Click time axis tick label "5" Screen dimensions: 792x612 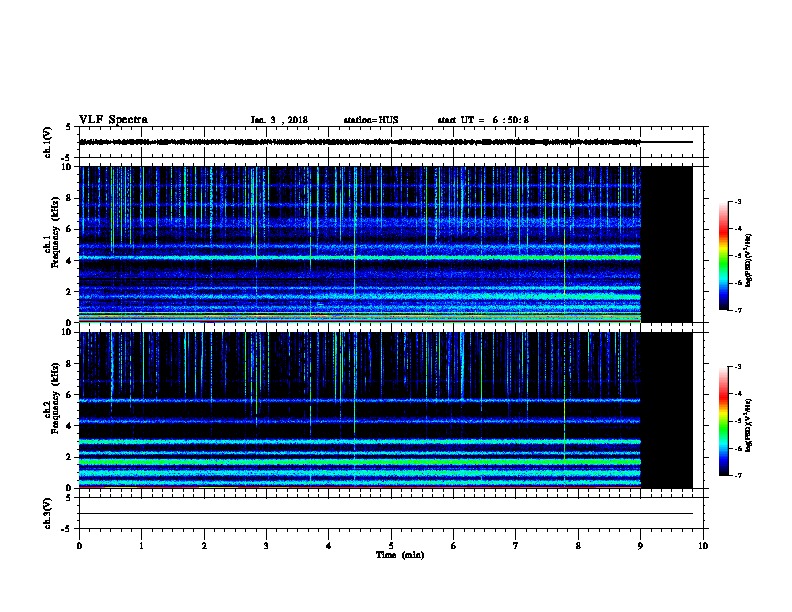point(391,545)
